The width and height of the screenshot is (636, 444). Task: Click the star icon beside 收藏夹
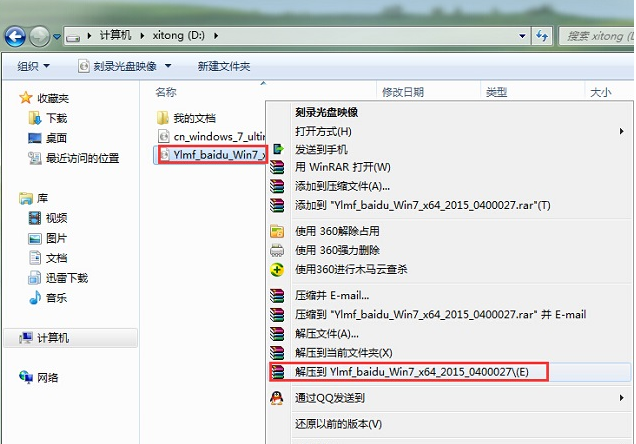pyautogui.click(x=26, y=98)
